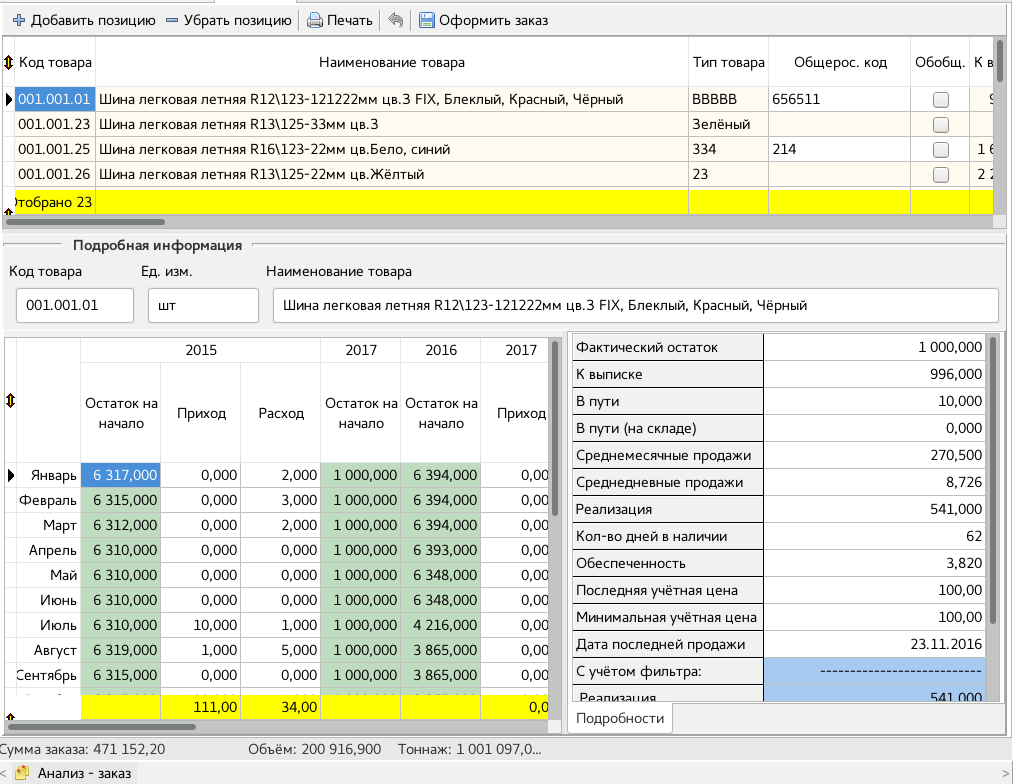Click the 'Тип товара' column header

728,63
